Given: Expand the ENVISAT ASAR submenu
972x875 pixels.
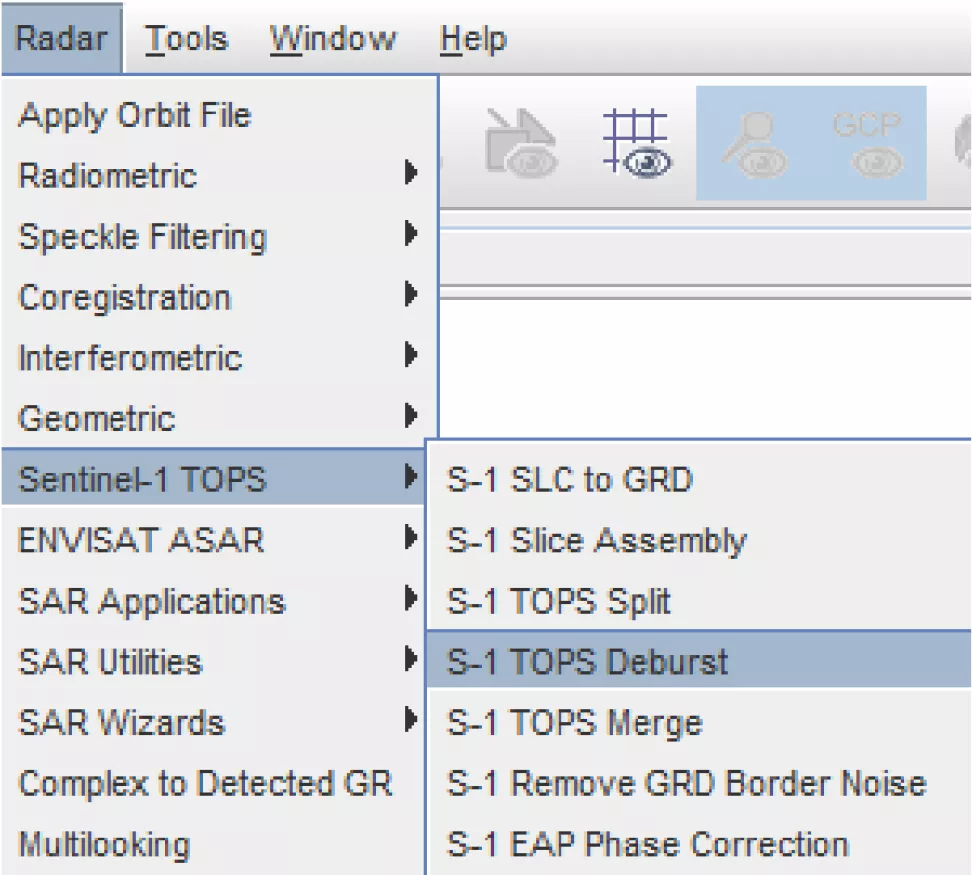Looking at the screenshot, I should 214,540.
